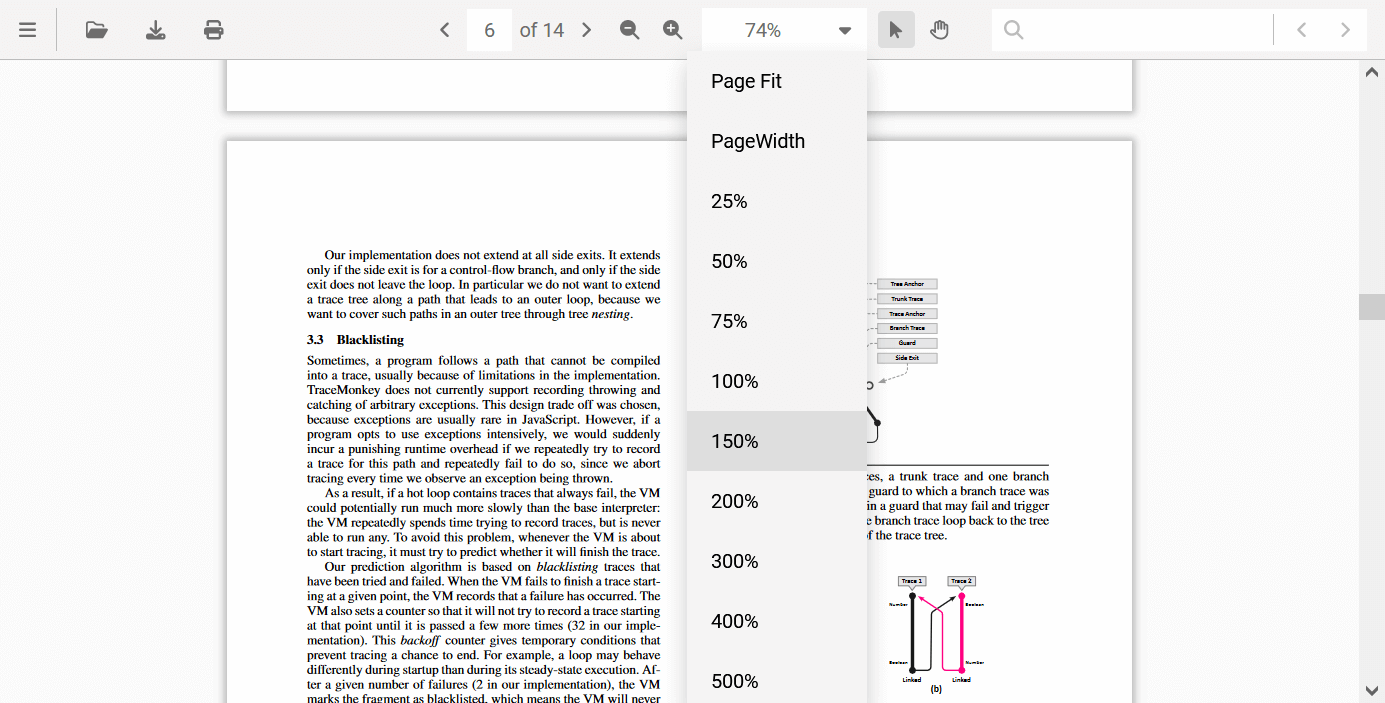This screenshot has width=1385, height=703.
Task: Pick 200% zoom level
Action: pos(735,501)
